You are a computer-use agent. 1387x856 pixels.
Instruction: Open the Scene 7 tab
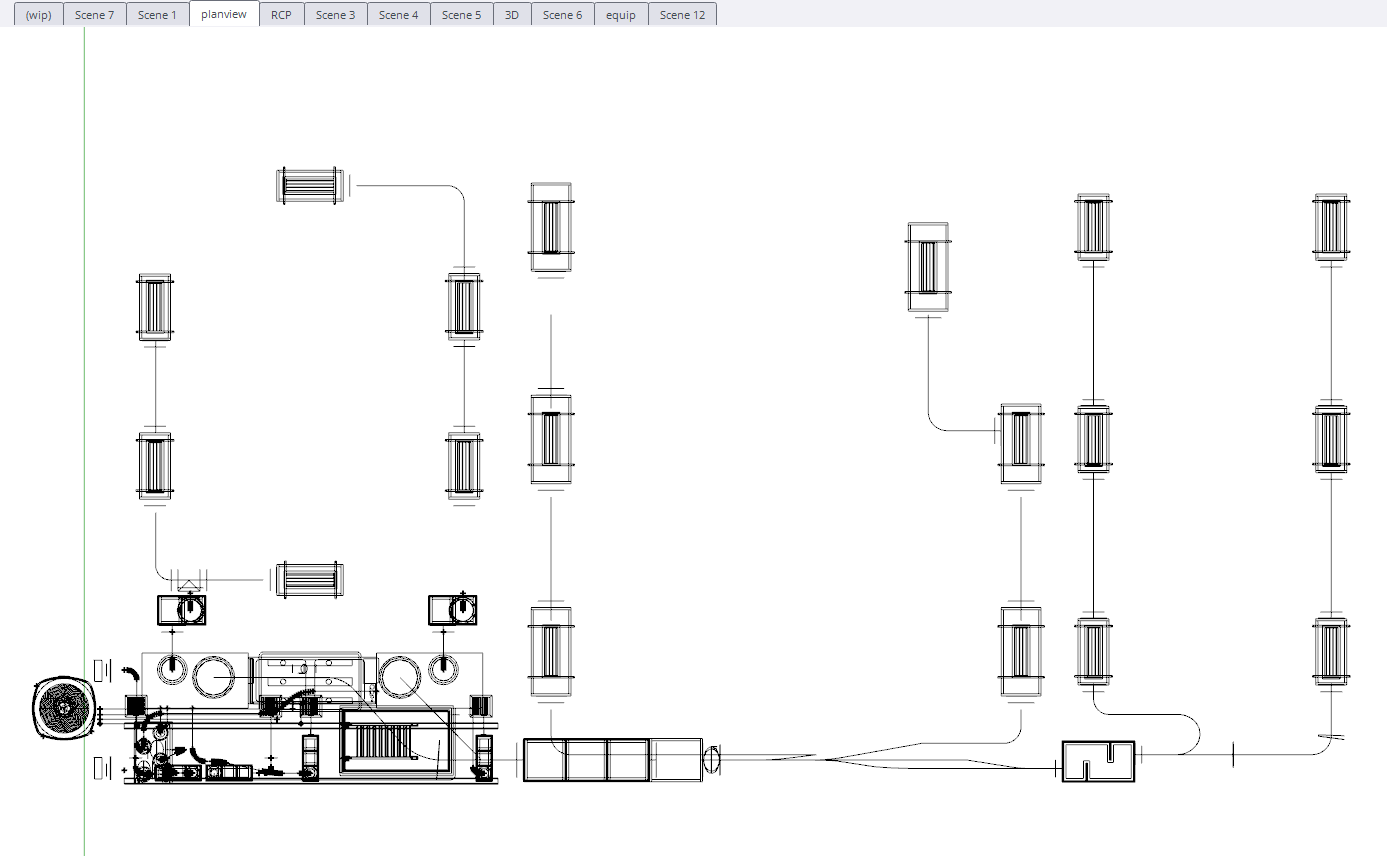tap(95, 14)
